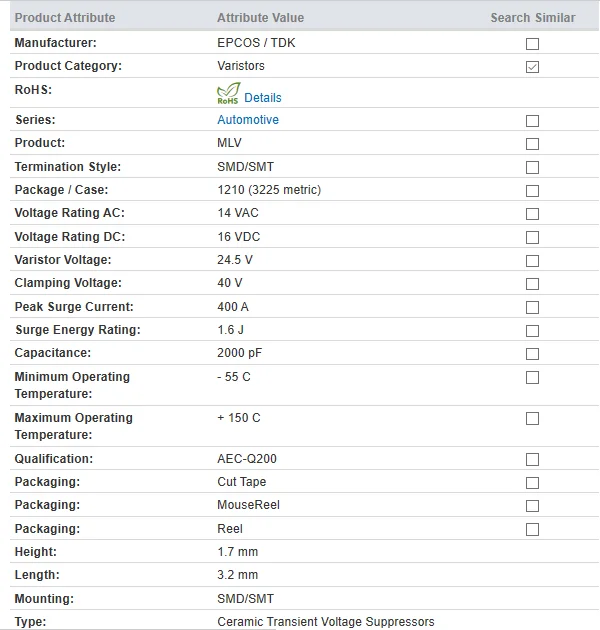Click the 1.6 J energy rating value

pos(231,329)
